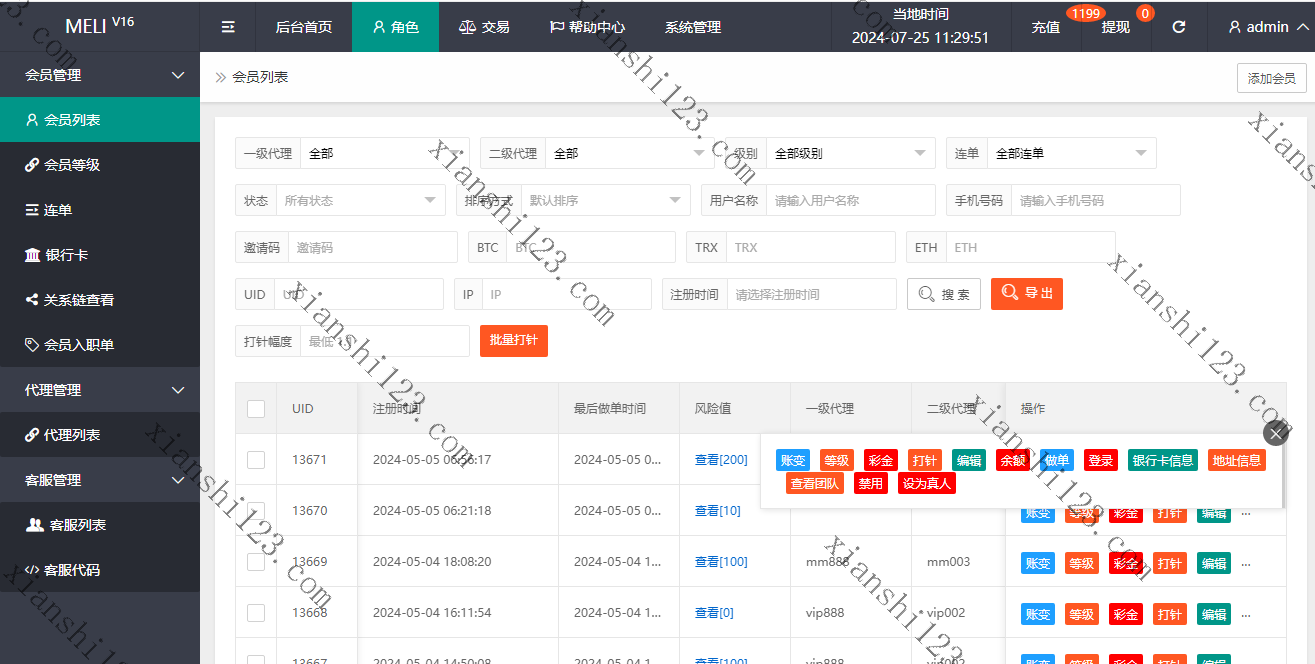This screenshot has width=1315, height=664.
Task: Focus the 用户名称 input field
Action: click(x=850, y=200)
